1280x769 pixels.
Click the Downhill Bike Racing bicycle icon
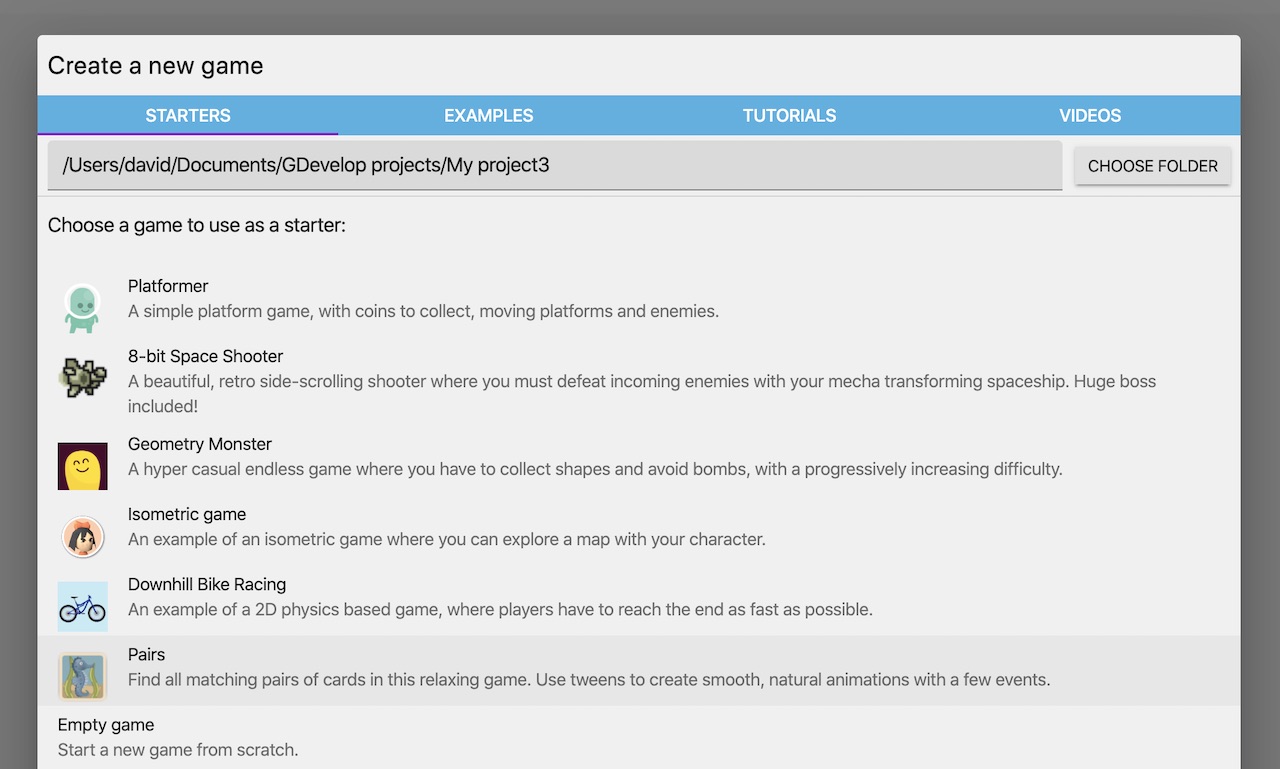pyautogui.click(x=82, y=607)
